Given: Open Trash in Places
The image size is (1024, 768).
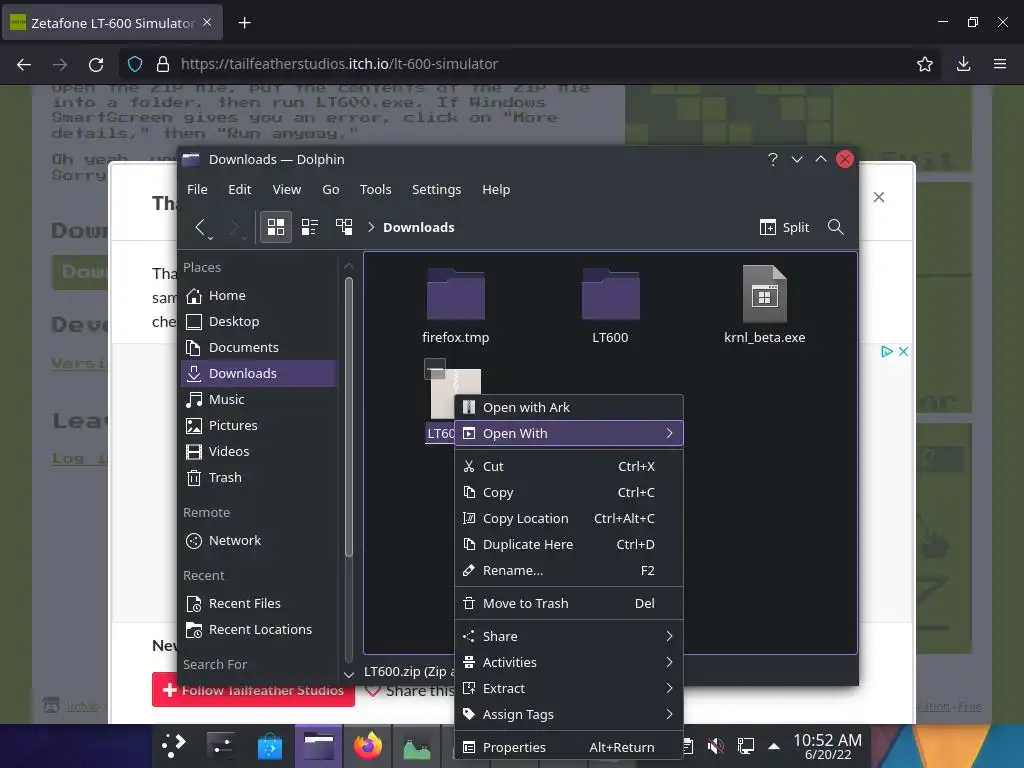Looking at the screenshot, I should (259, 478).
